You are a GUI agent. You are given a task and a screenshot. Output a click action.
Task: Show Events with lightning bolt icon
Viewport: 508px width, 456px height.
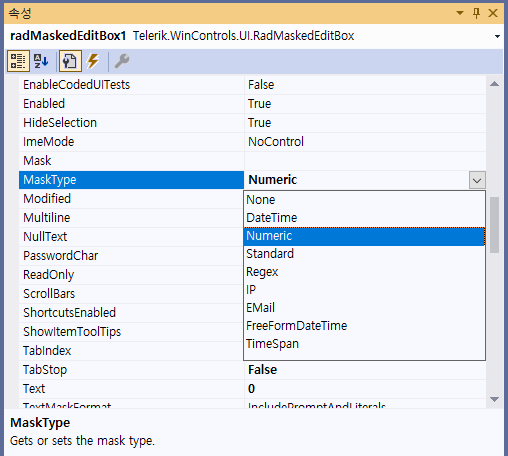pos(93,61)
